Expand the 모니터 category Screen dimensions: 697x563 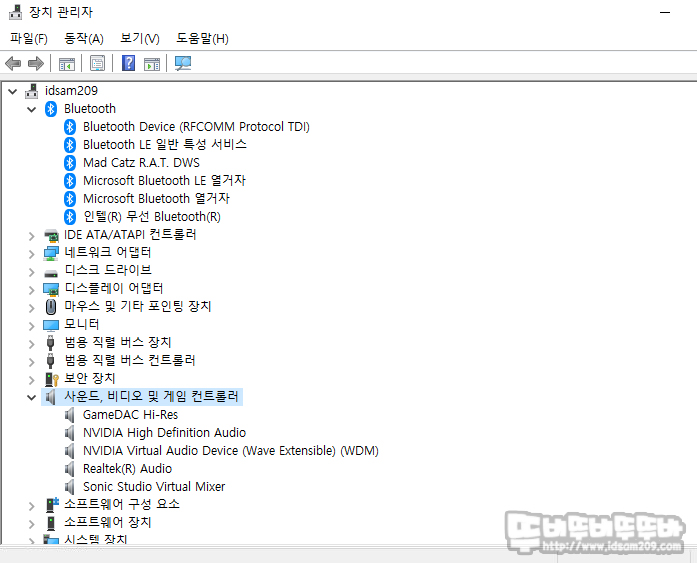32,326
